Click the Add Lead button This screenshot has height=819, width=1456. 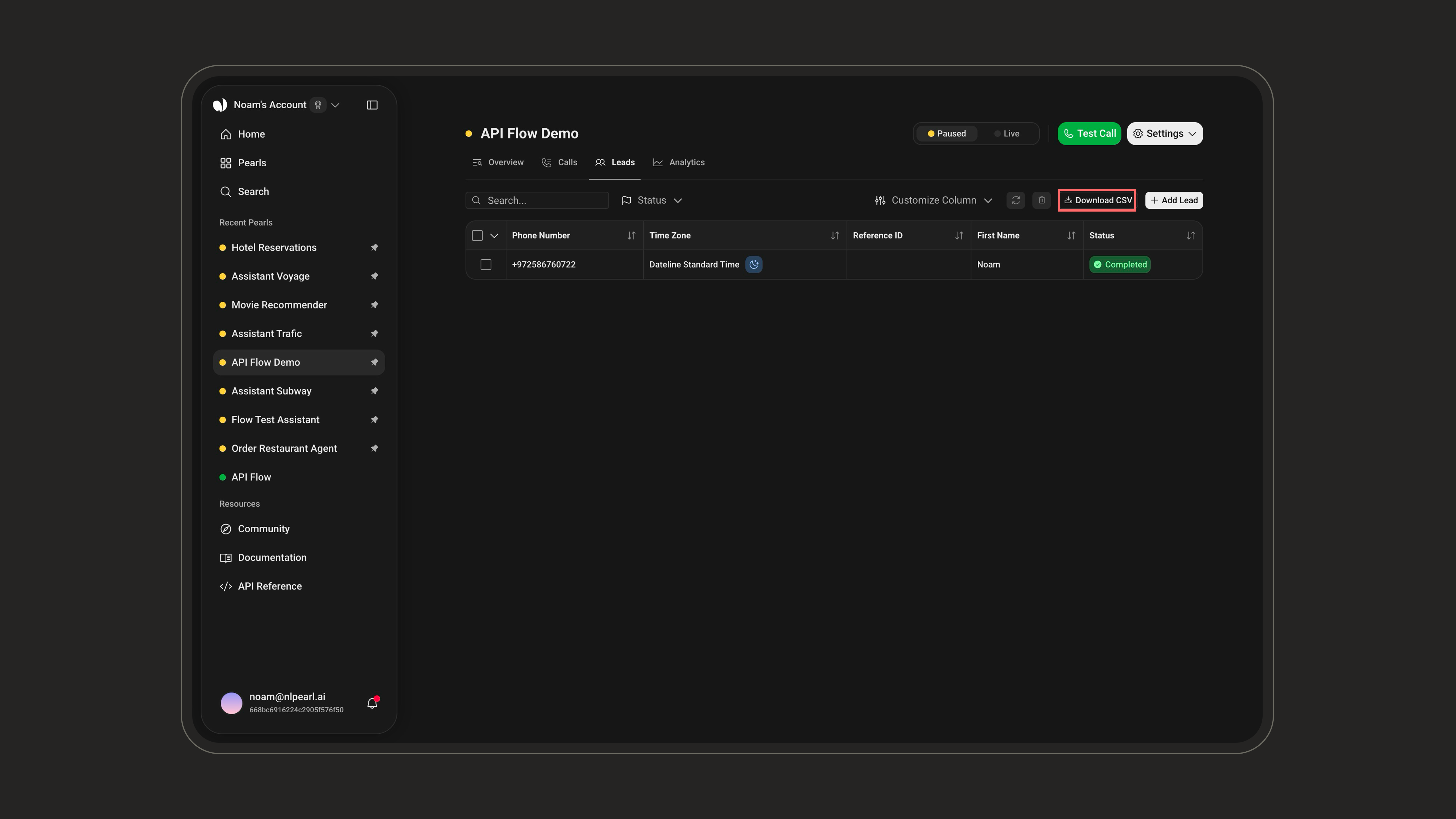tap(1174, 200)
